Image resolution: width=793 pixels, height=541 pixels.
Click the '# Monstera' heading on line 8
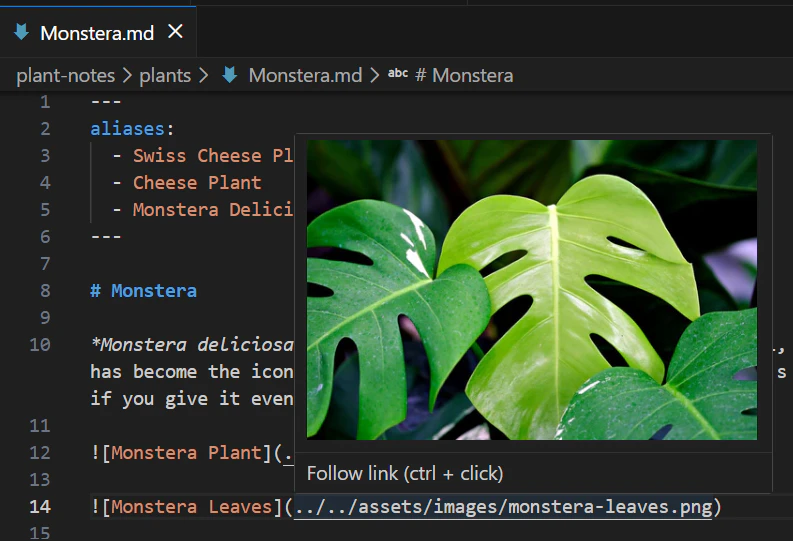tap(144, 291)
